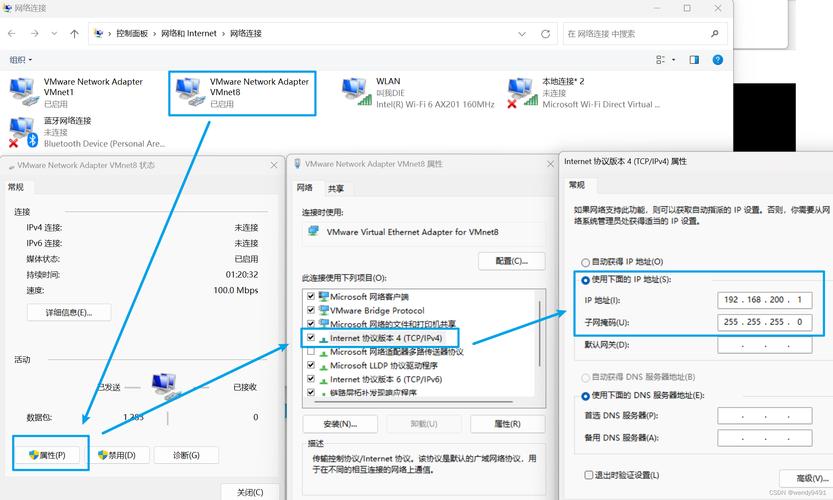The height and width of the screenshot is (500, 833).
Task: Toggle Microsoft 文件和打印机共享 checkbox
Action: click(311, 323)
